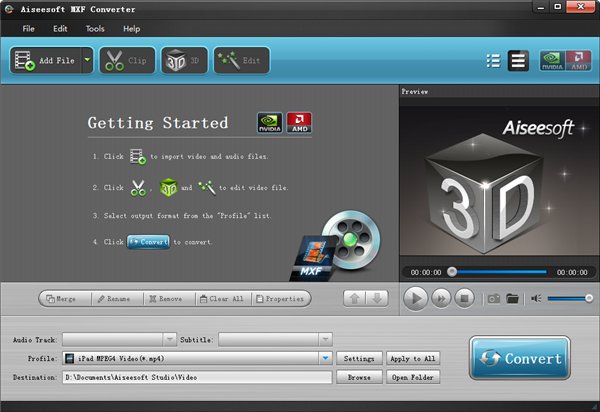Click the Destination path field

[x=197, y=377]
